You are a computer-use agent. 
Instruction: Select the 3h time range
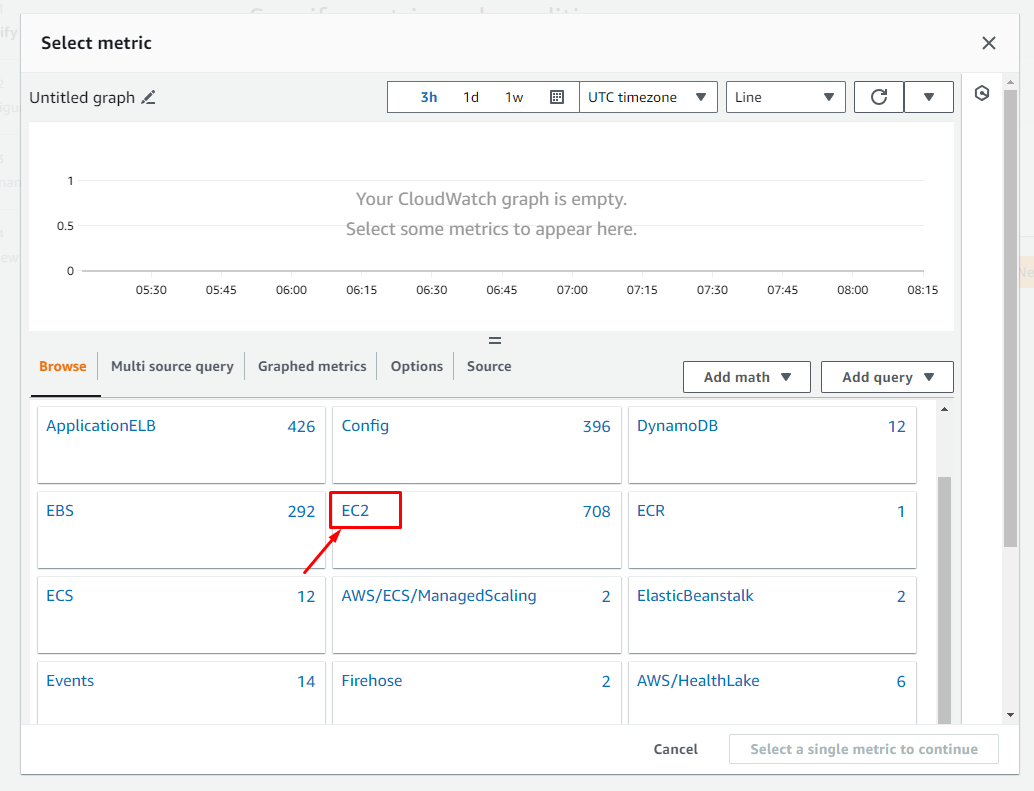(x=429, y=97)
